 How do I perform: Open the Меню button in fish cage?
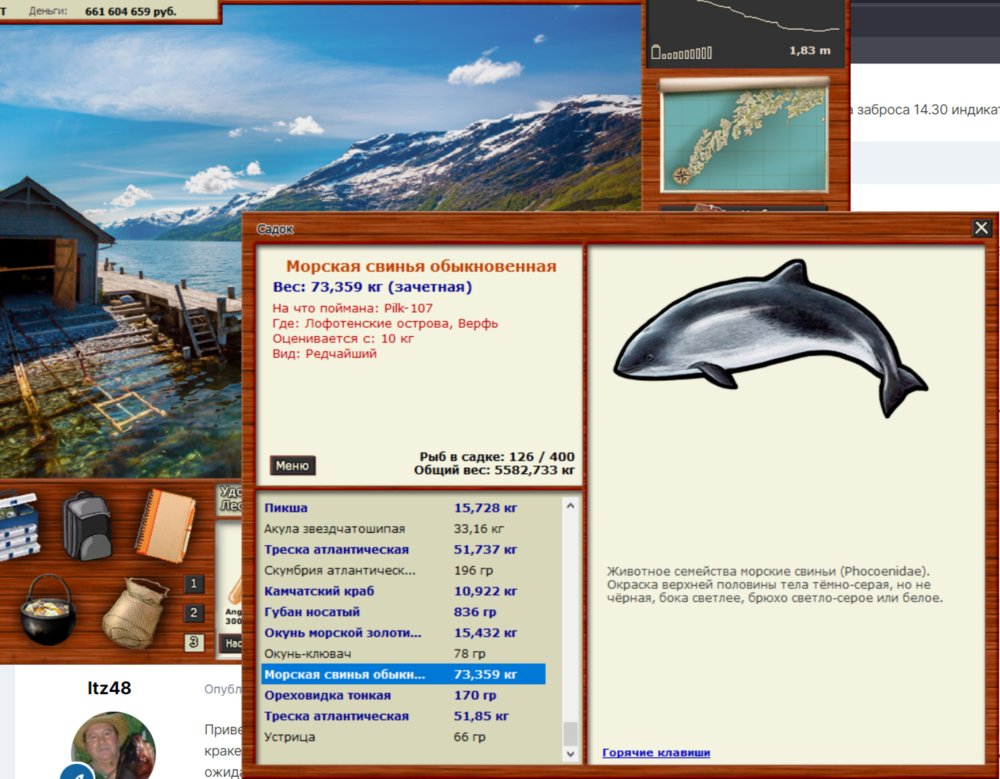coord(292,465)
